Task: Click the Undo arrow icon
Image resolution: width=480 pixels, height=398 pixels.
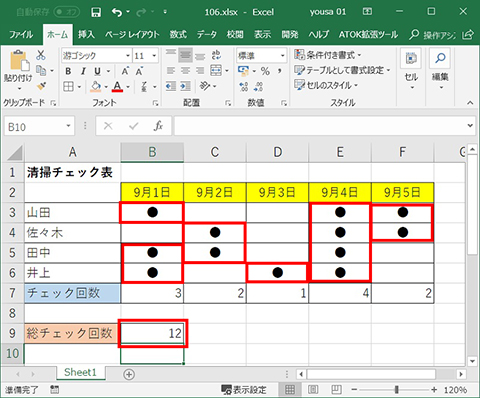Action: (117, 12)
